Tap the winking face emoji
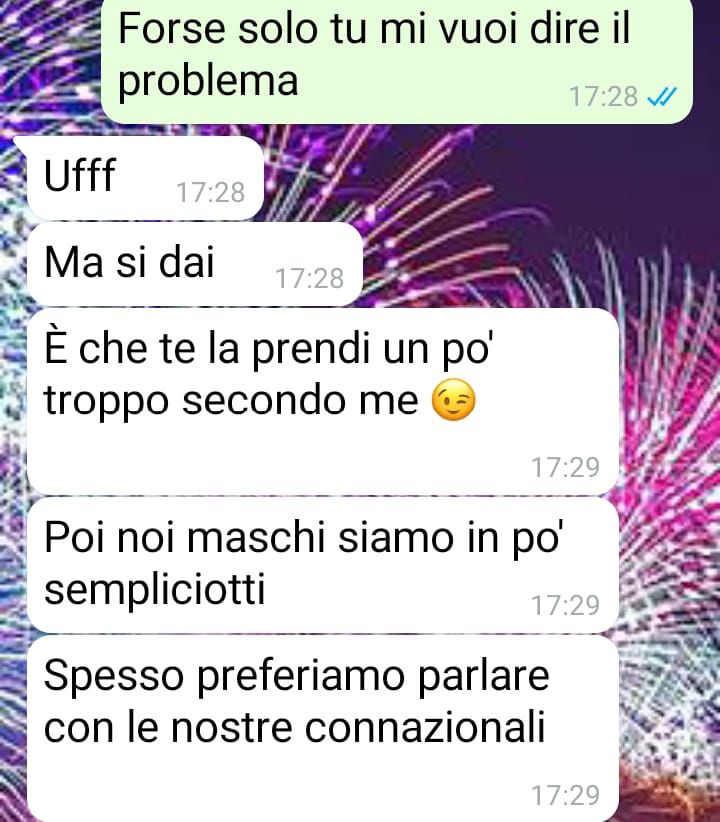The height and width of the screenshot is (822, 720). 454,399
